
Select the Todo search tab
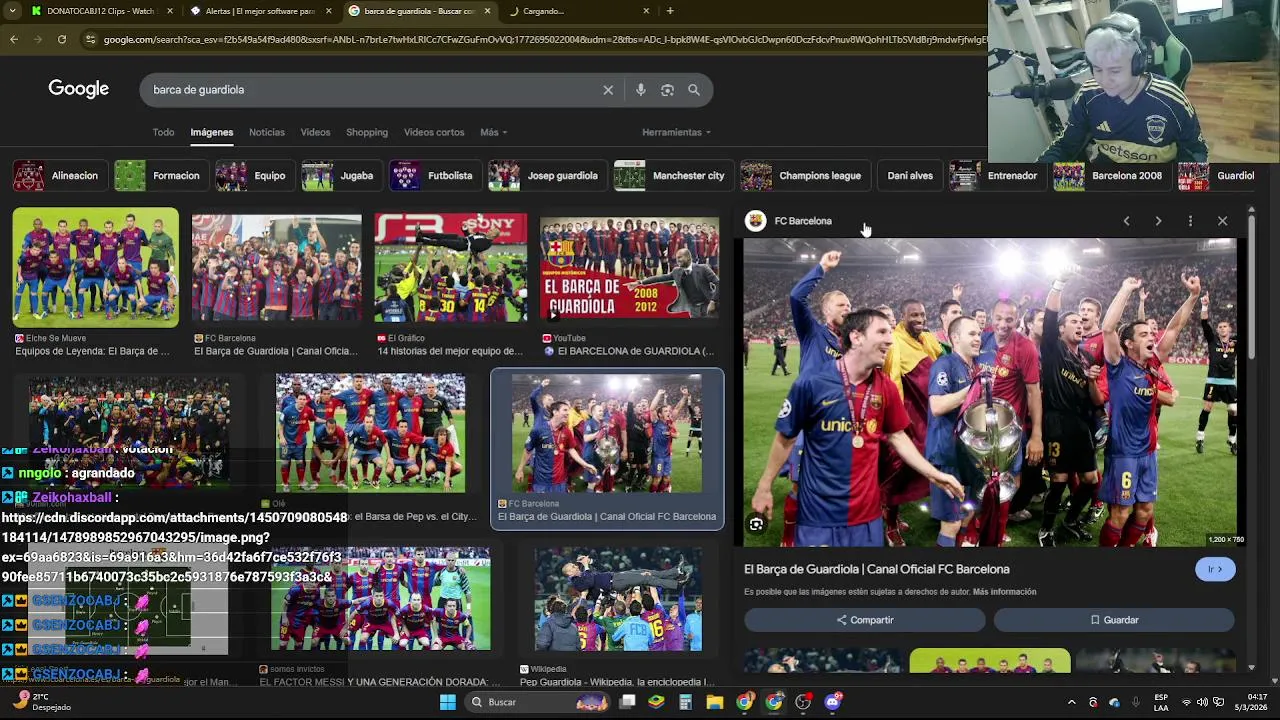tap(163, 132)
